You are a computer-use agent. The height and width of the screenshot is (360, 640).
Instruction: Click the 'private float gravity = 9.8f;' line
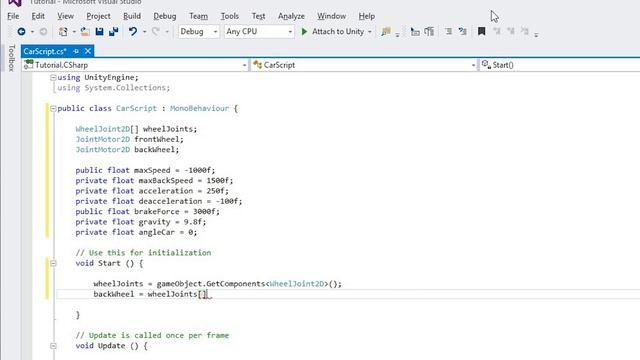[140, 222]
